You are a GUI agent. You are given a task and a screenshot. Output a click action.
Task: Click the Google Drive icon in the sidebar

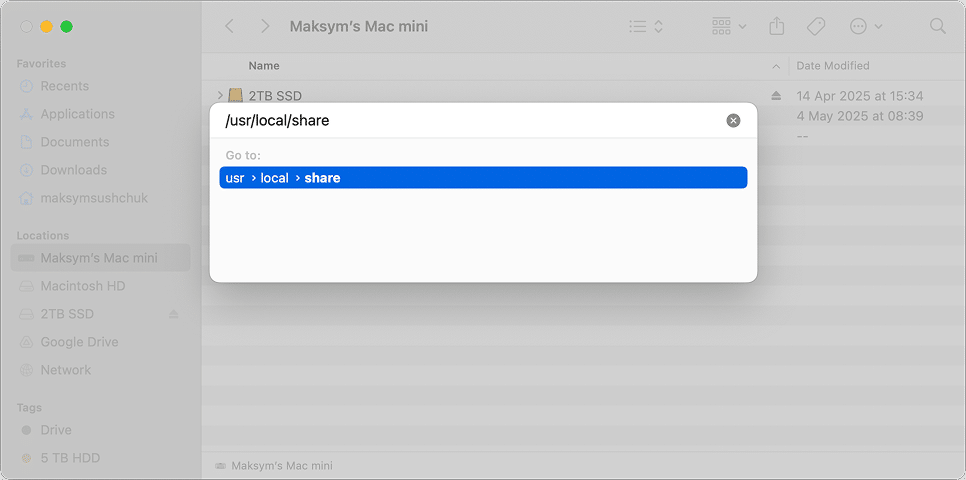click(26, 342)
